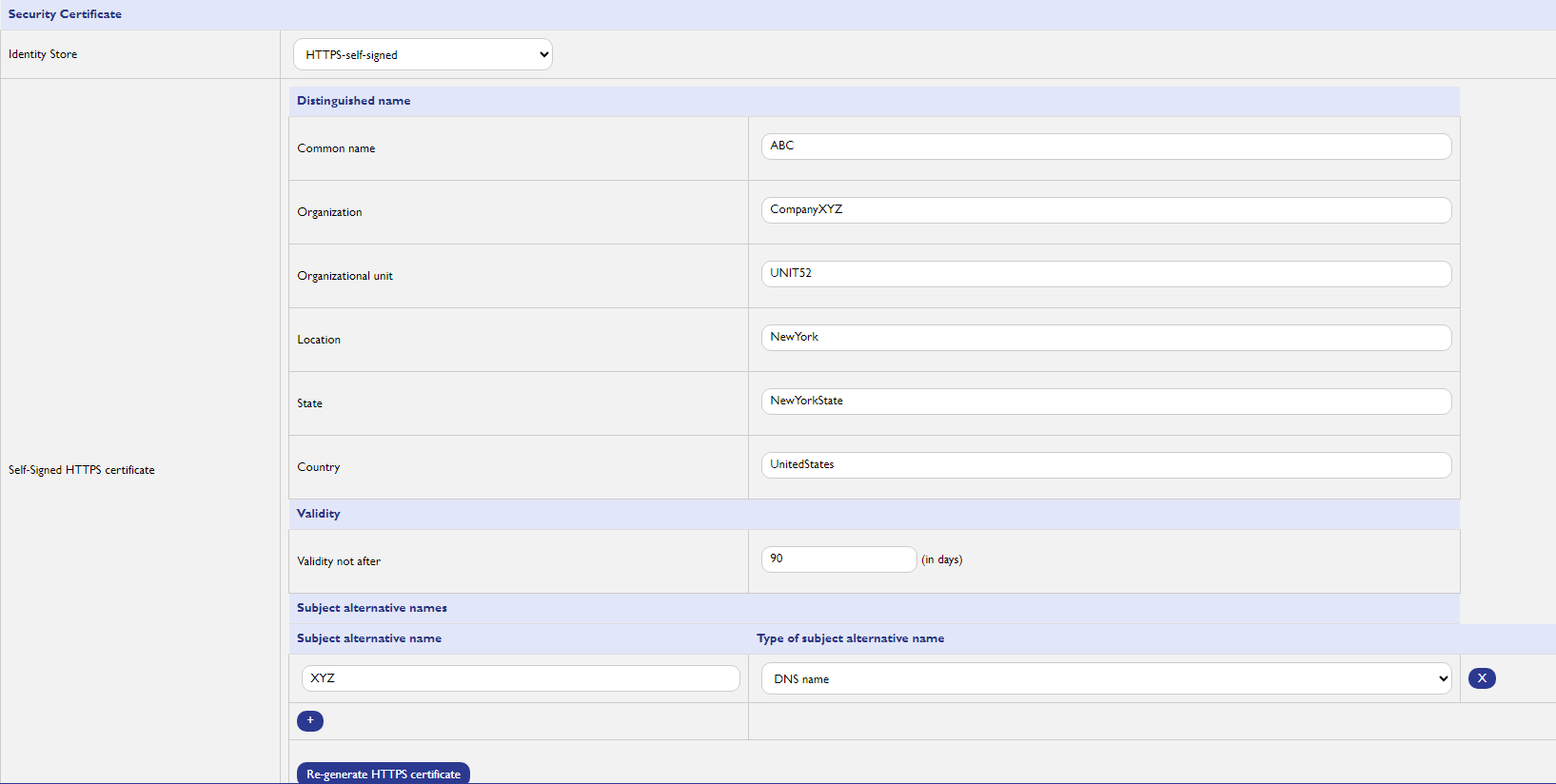Click the subject alternative name field XYZ
This screenshot has width=1556, height=784.
521,678
